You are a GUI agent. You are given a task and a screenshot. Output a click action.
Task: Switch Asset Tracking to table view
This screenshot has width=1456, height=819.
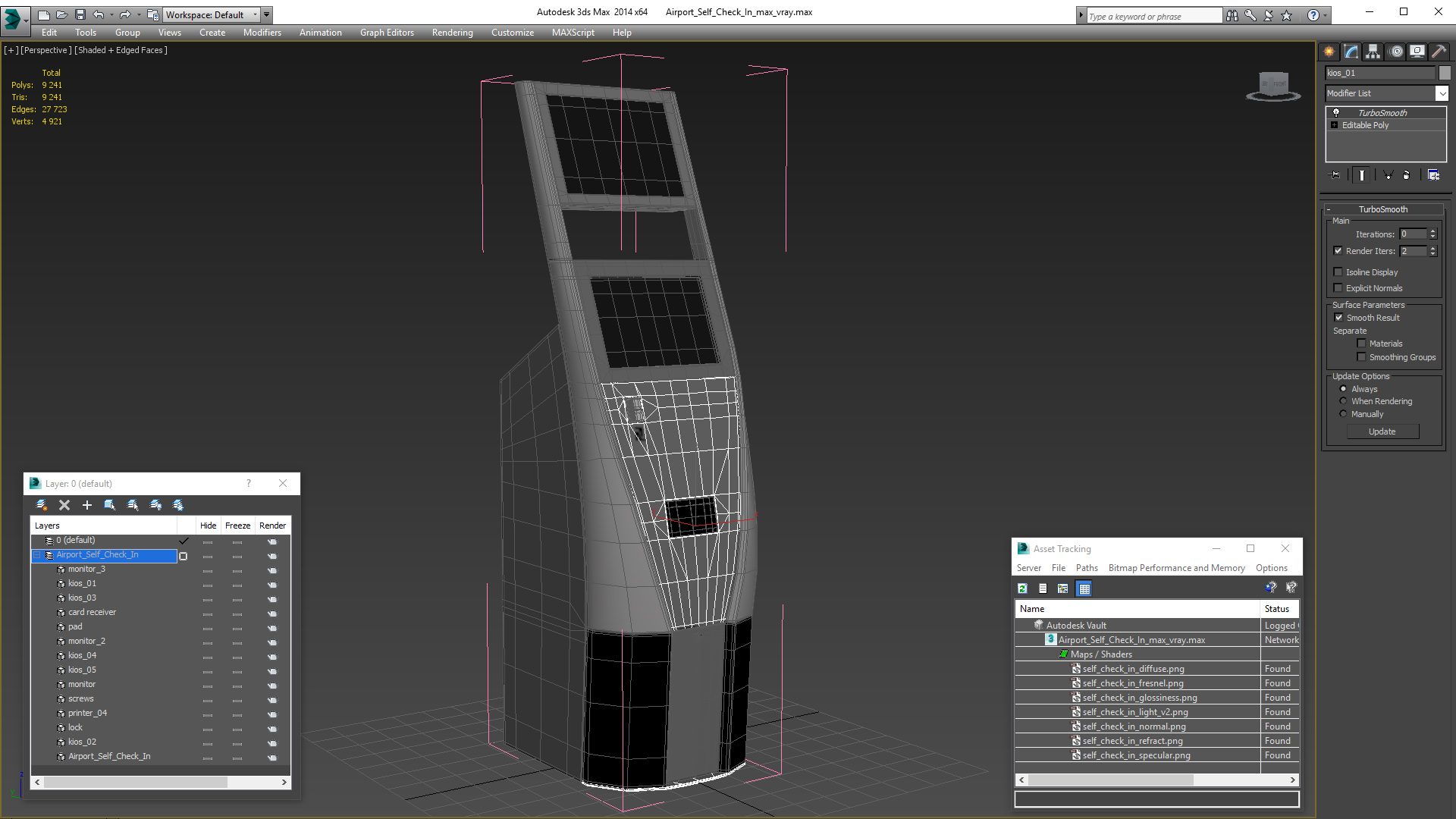[1084, 588]
